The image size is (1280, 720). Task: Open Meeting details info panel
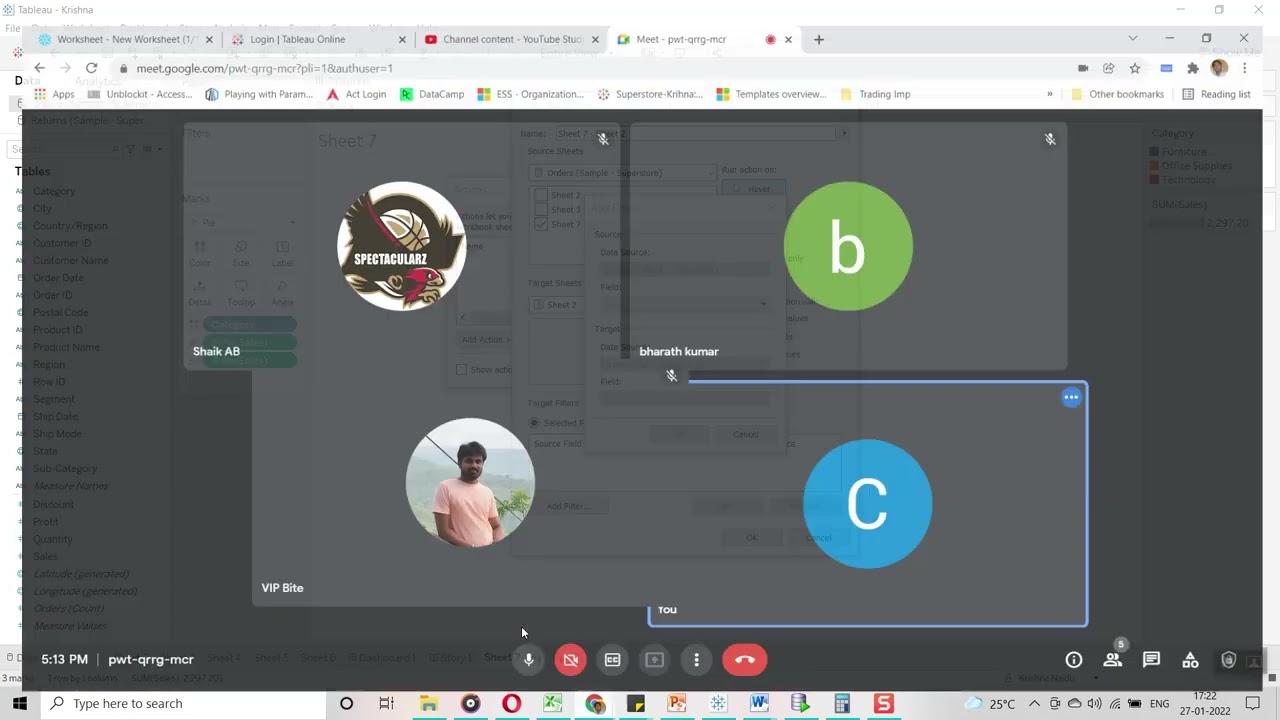pyautogui.click(x=1074, y=660)
